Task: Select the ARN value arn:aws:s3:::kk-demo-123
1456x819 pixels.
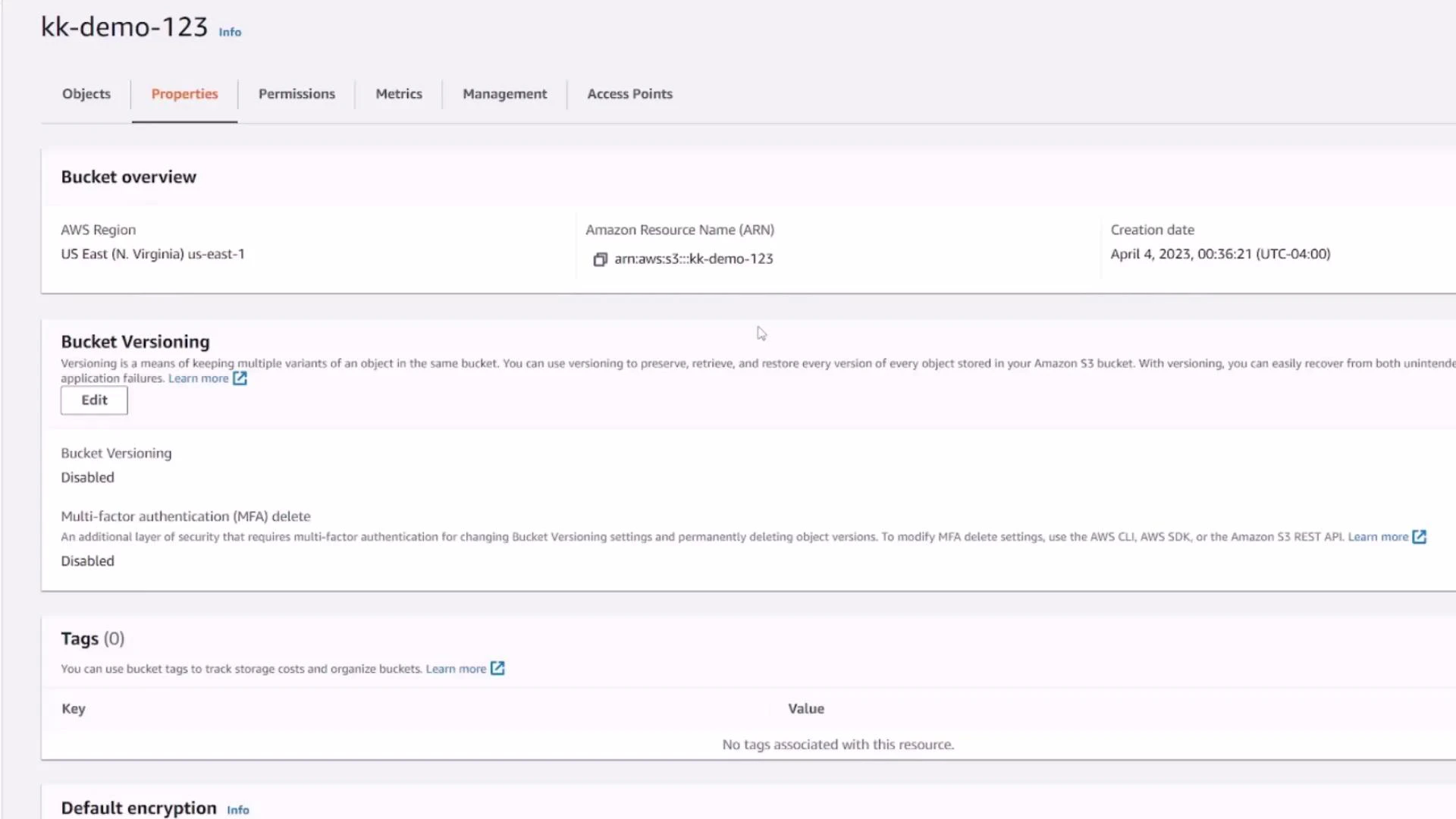Action: pos(694,259)
